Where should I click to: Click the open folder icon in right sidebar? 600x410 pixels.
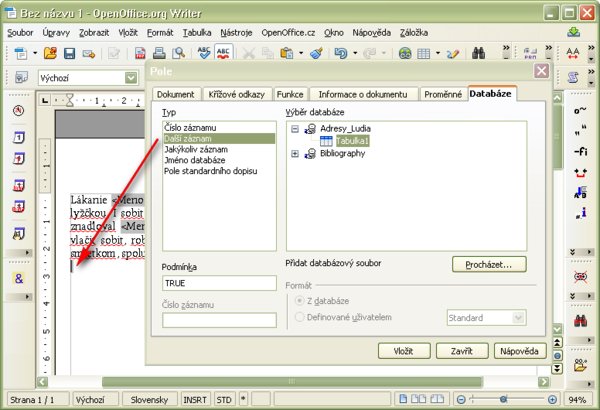coord(580,365)
